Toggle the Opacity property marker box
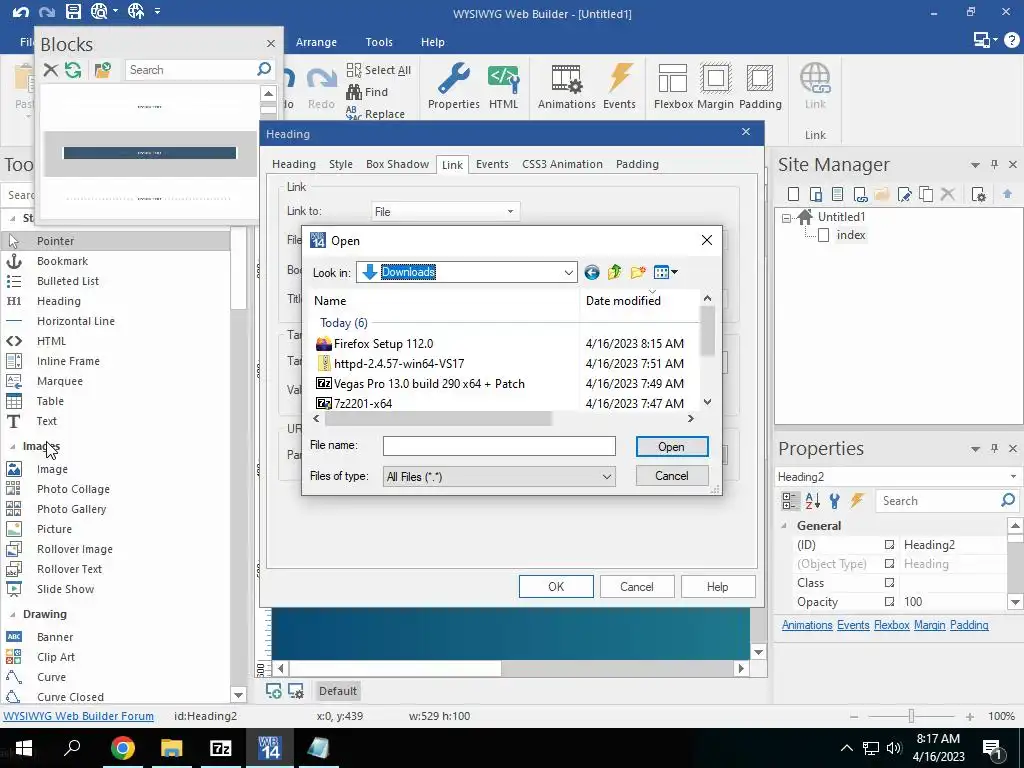 pyautogui.click(x=889, y=601)
